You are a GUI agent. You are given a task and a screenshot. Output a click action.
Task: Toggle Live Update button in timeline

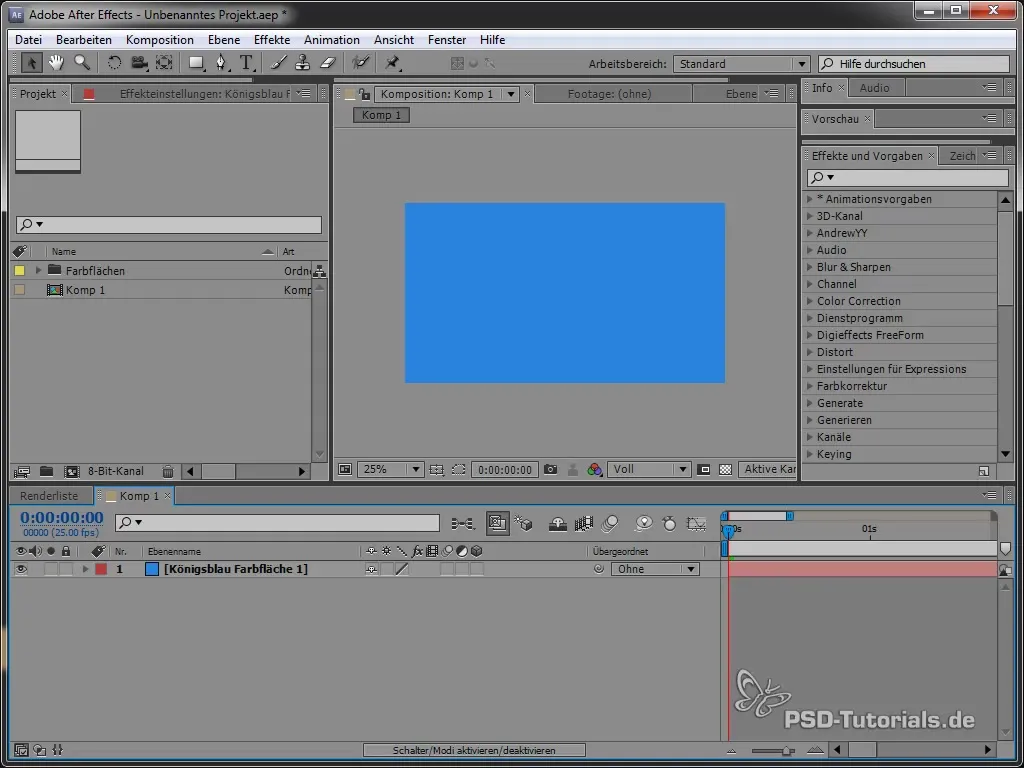[498, 523]
